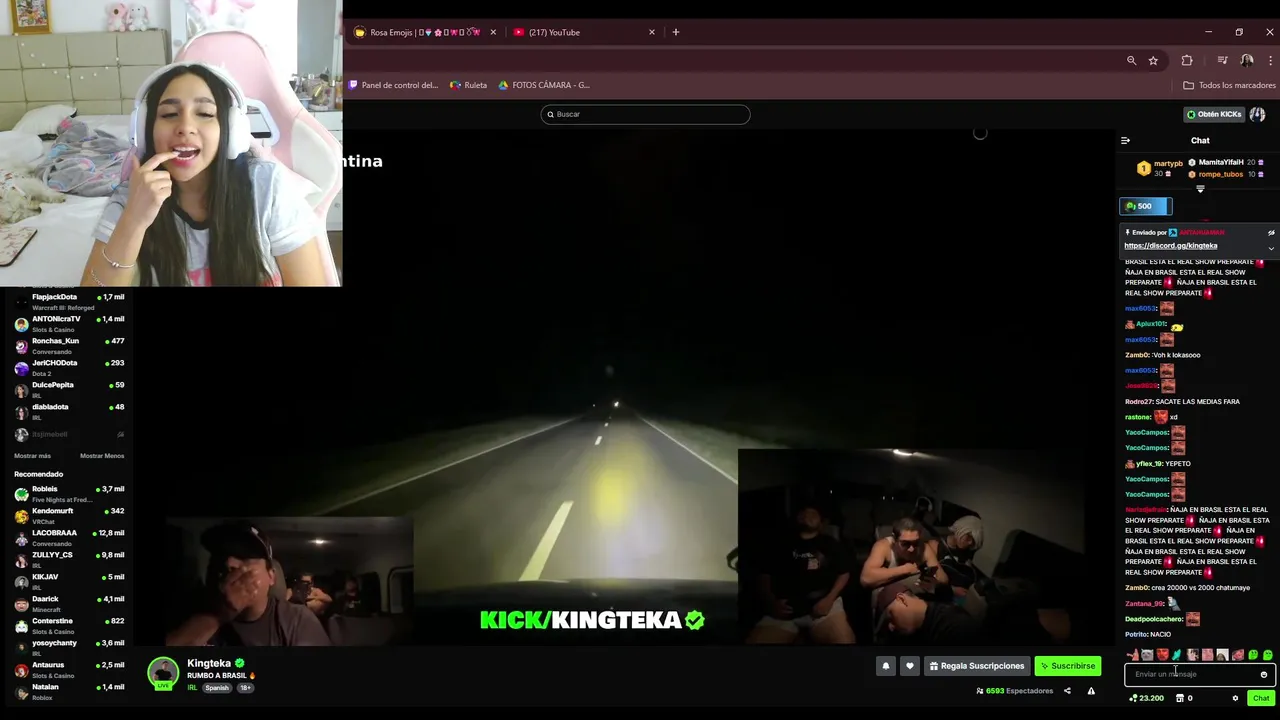1280x720 pixels.
Task: Close the YouTube tab
Action: (652, 32)
